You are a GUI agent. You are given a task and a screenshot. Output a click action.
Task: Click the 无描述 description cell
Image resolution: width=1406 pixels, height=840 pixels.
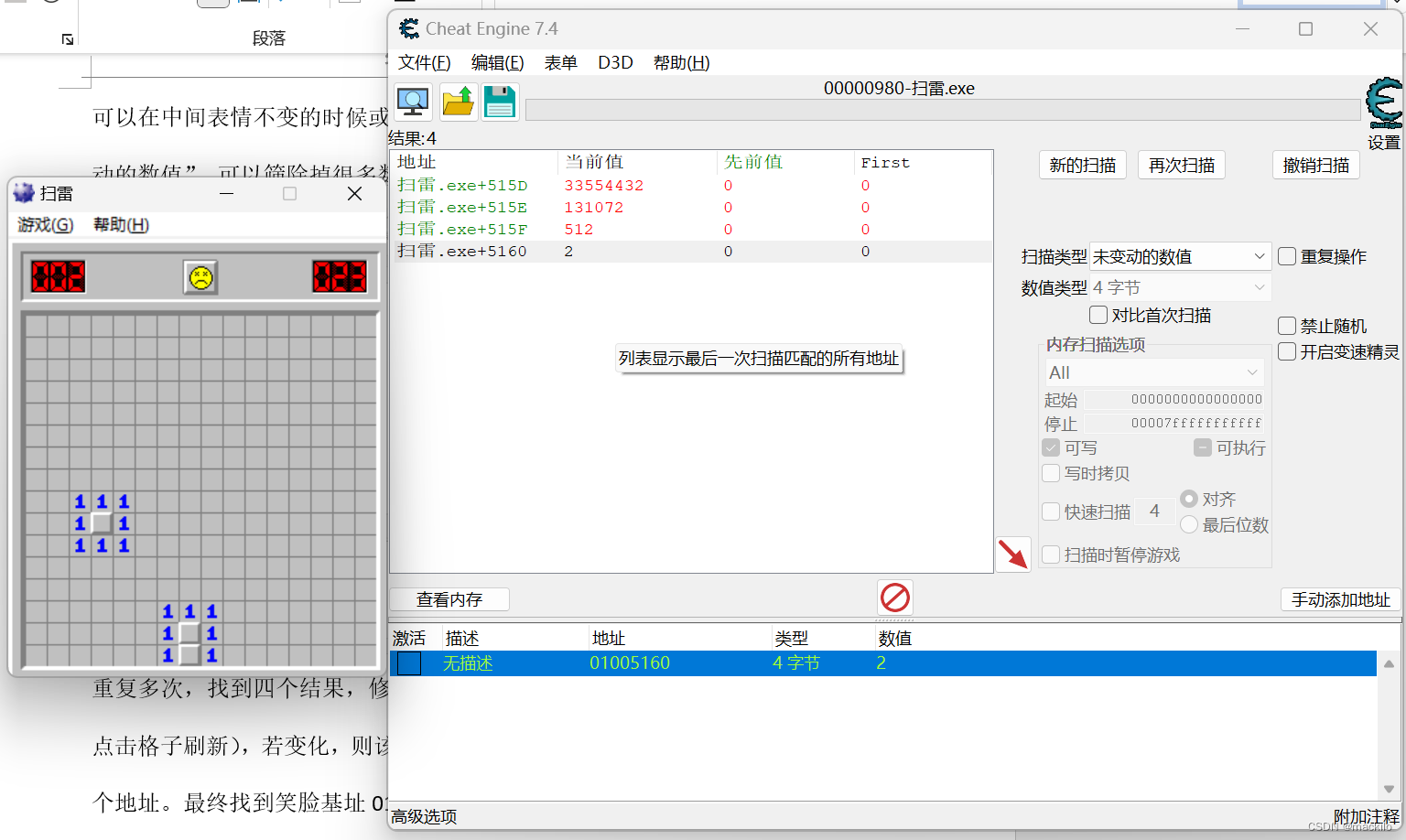[468, 663]
